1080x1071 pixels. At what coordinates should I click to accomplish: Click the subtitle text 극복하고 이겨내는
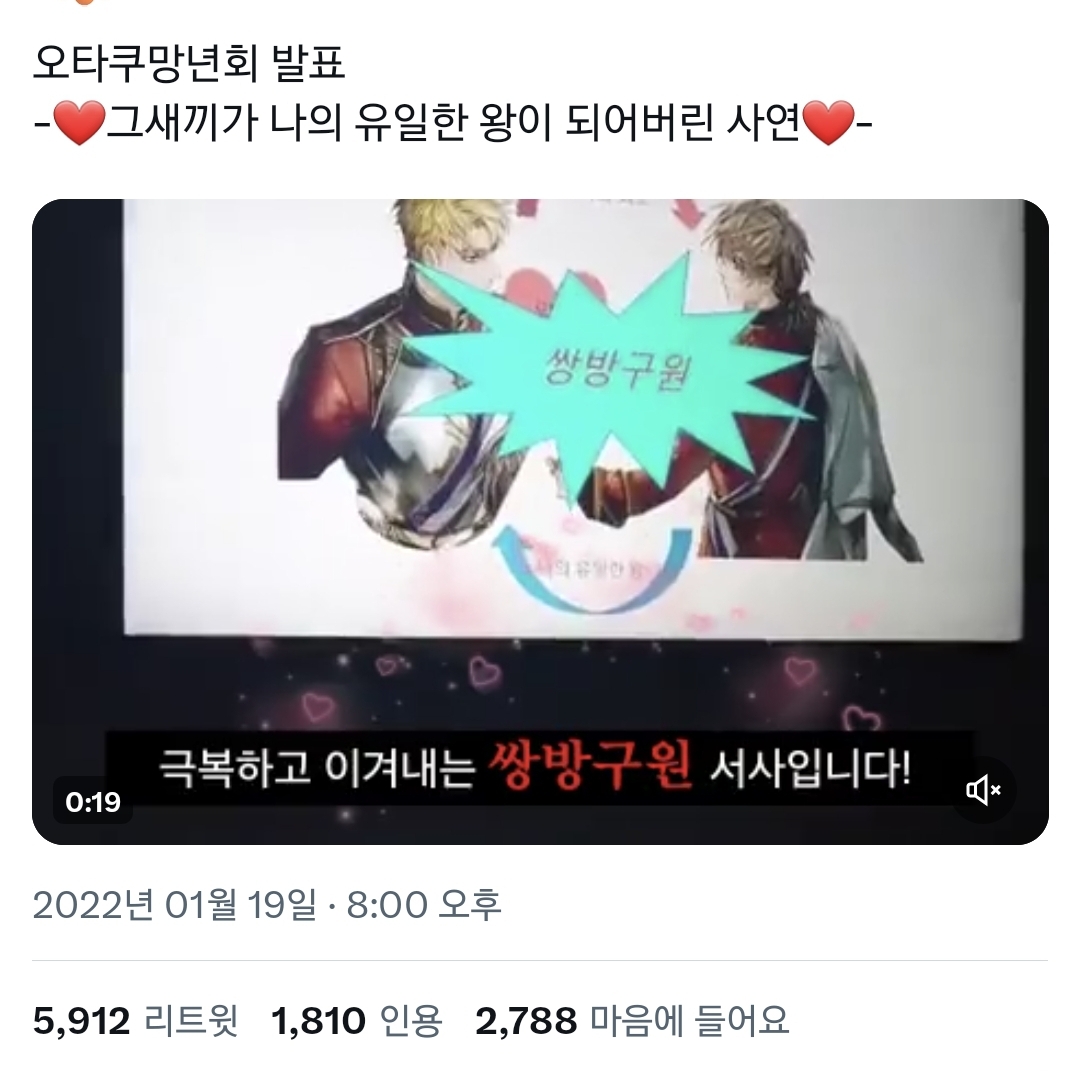pos(318,767)
